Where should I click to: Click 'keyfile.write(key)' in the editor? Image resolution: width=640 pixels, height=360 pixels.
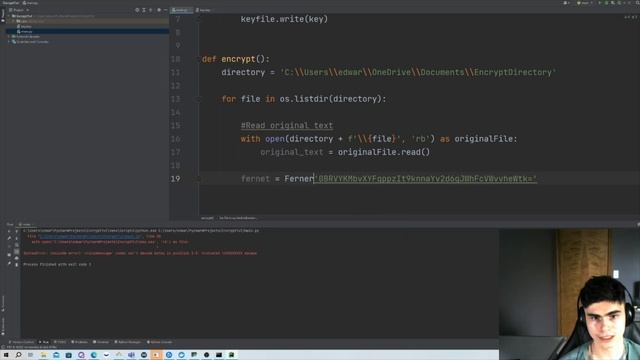284,19
